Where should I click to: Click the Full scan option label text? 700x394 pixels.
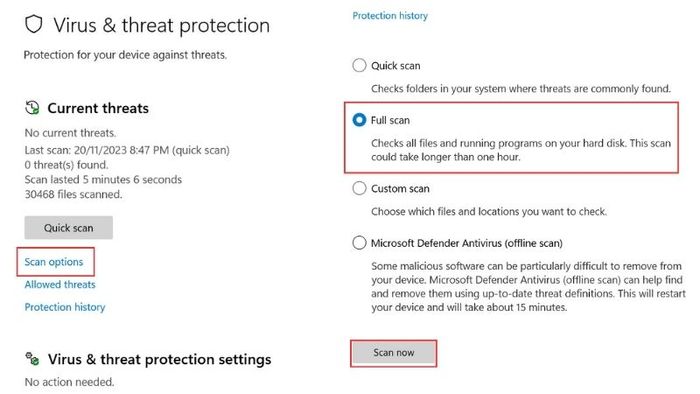tap(390, 120)
